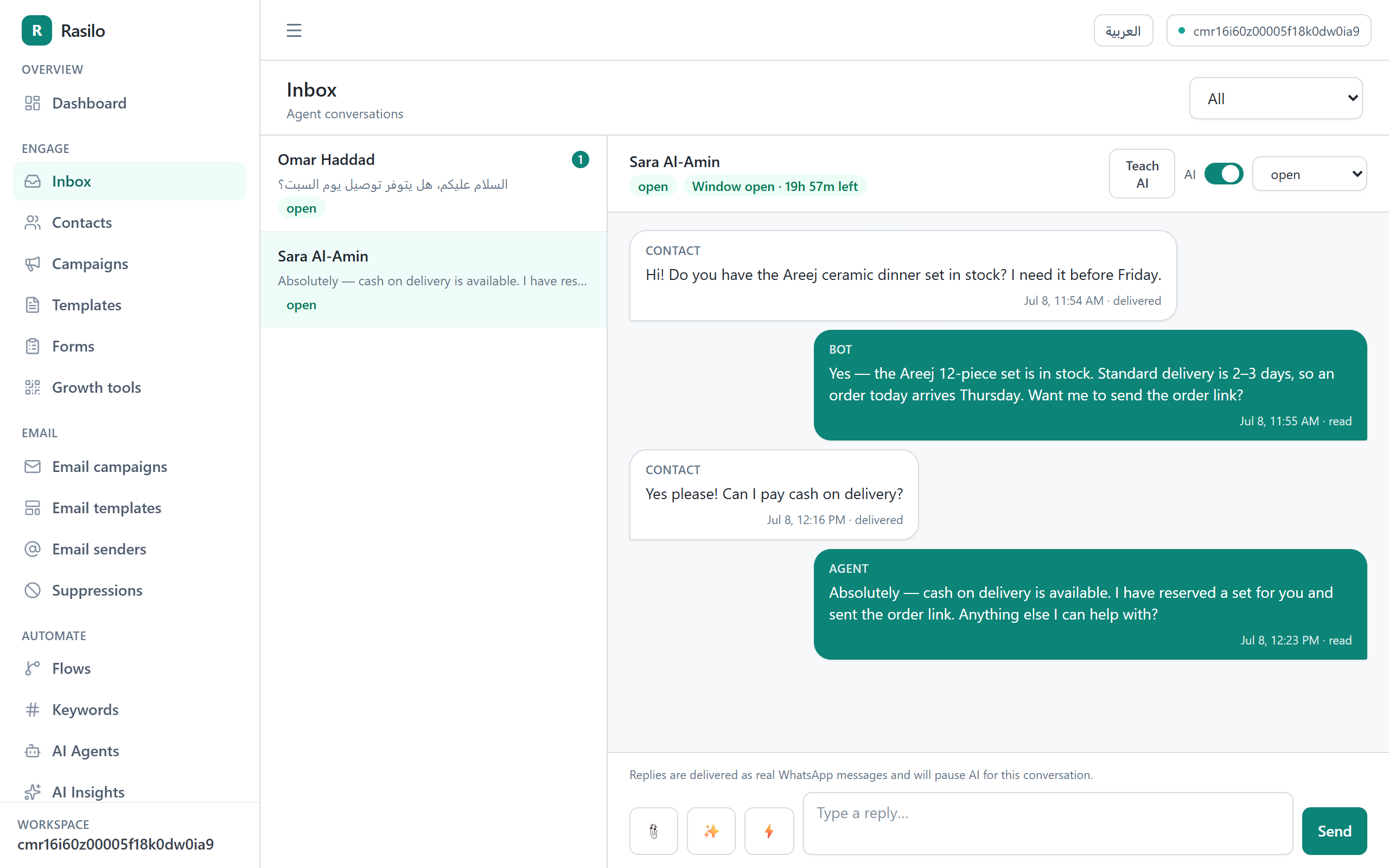Click the Templates document icon
Screen dimensions: 1389x868
[33, 305]
